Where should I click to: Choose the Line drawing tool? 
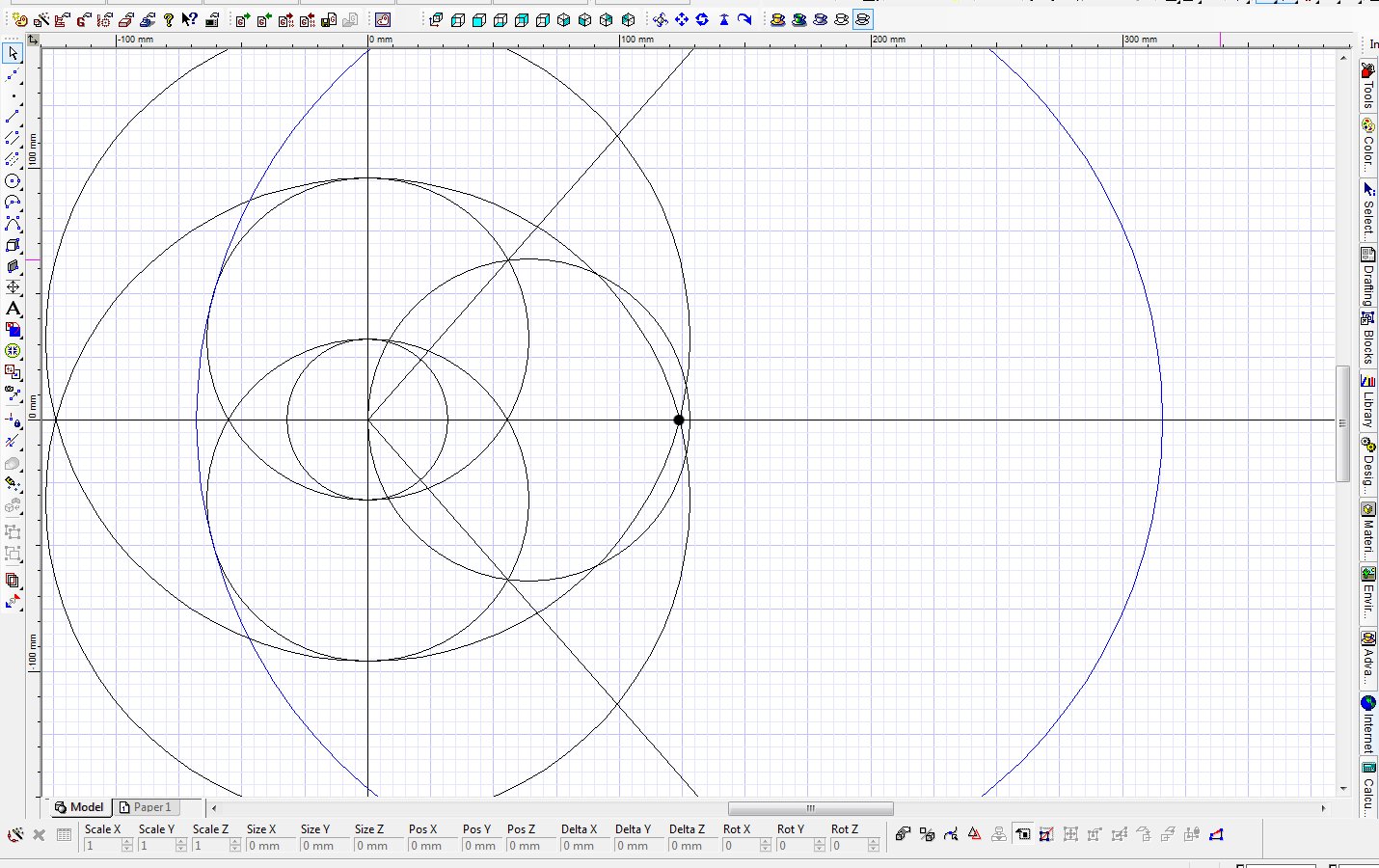coord(13,118)
